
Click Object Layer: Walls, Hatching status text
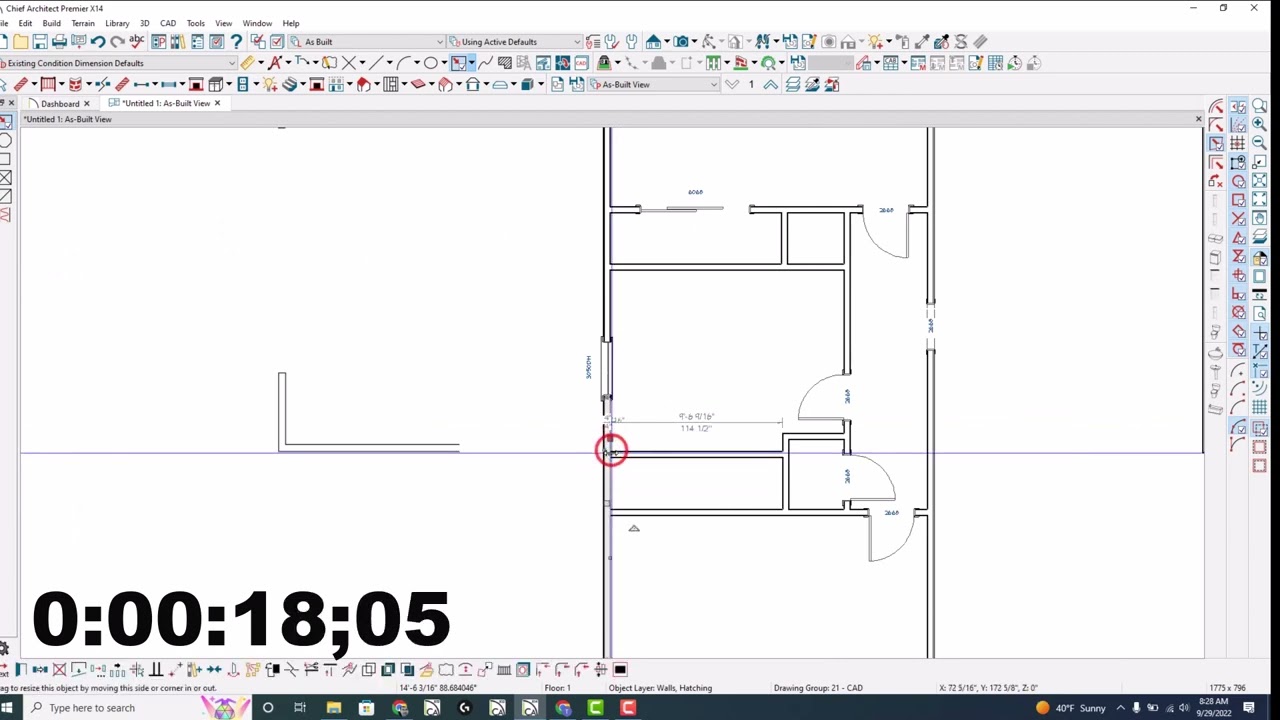[660, 688]
